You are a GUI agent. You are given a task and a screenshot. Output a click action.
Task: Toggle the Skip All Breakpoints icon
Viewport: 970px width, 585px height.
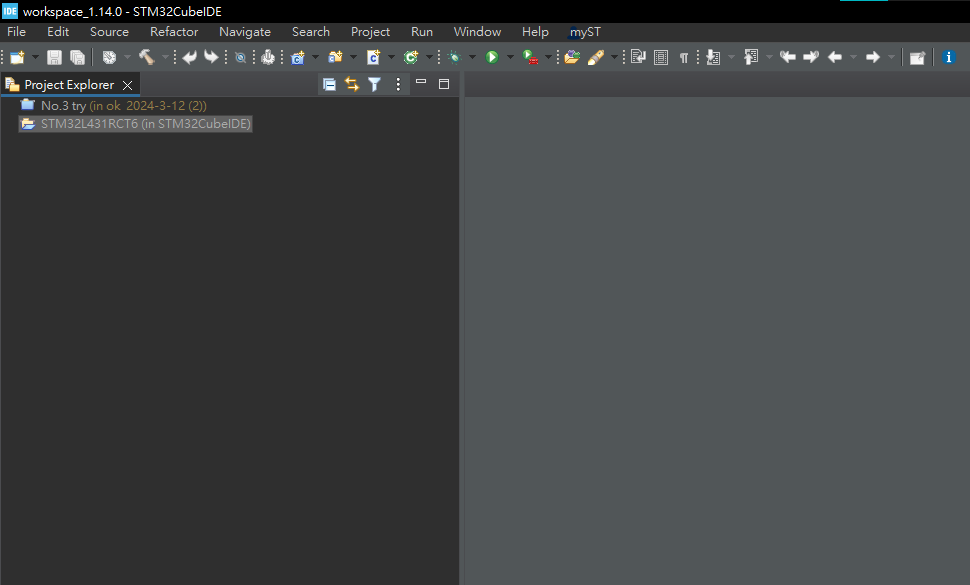click(241, 58)
